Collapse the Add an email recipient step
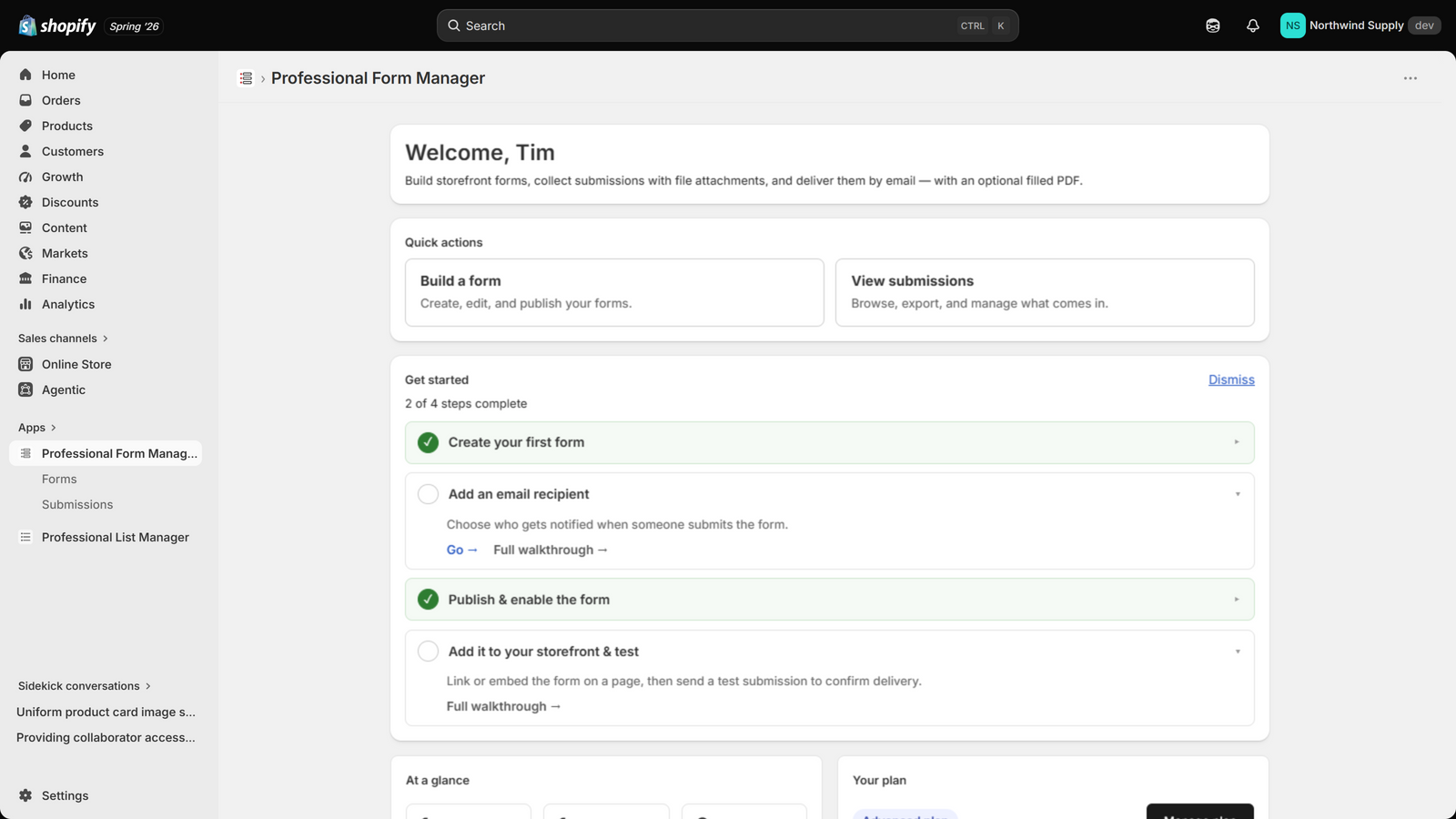This screenshot has height=819, width=1456. [x=1238, y=494]
